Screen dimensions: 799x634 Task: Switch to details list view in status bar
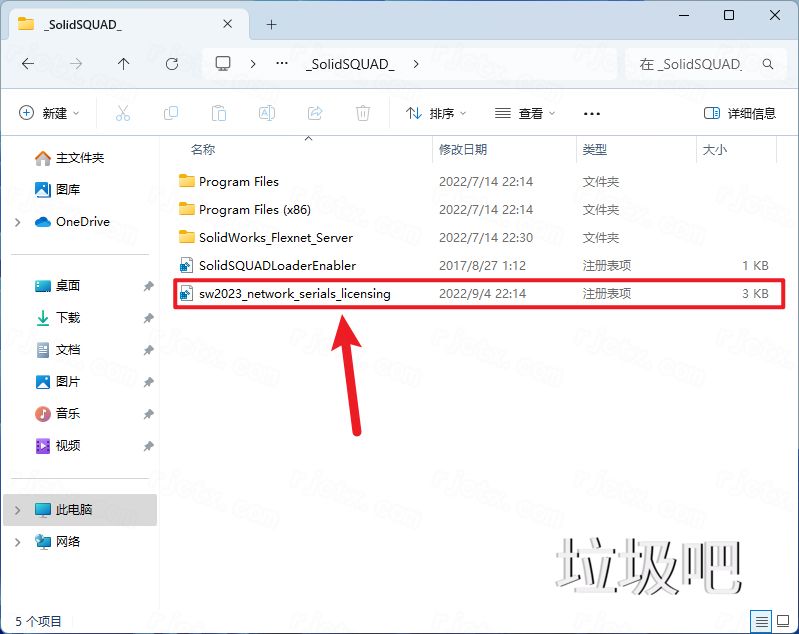click(x=761, y=621)
